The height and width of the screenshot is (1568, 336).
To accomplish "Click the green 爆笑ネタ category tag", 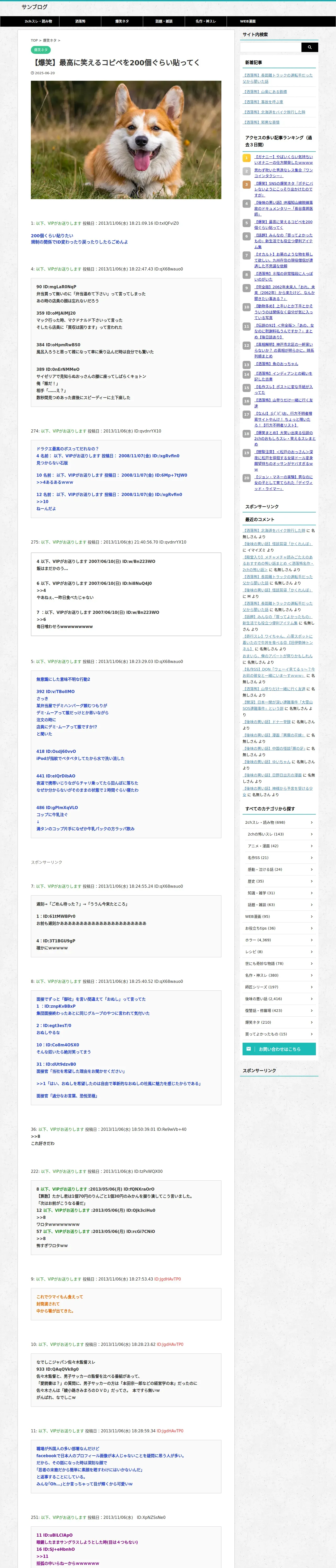I will click(41, 50).
